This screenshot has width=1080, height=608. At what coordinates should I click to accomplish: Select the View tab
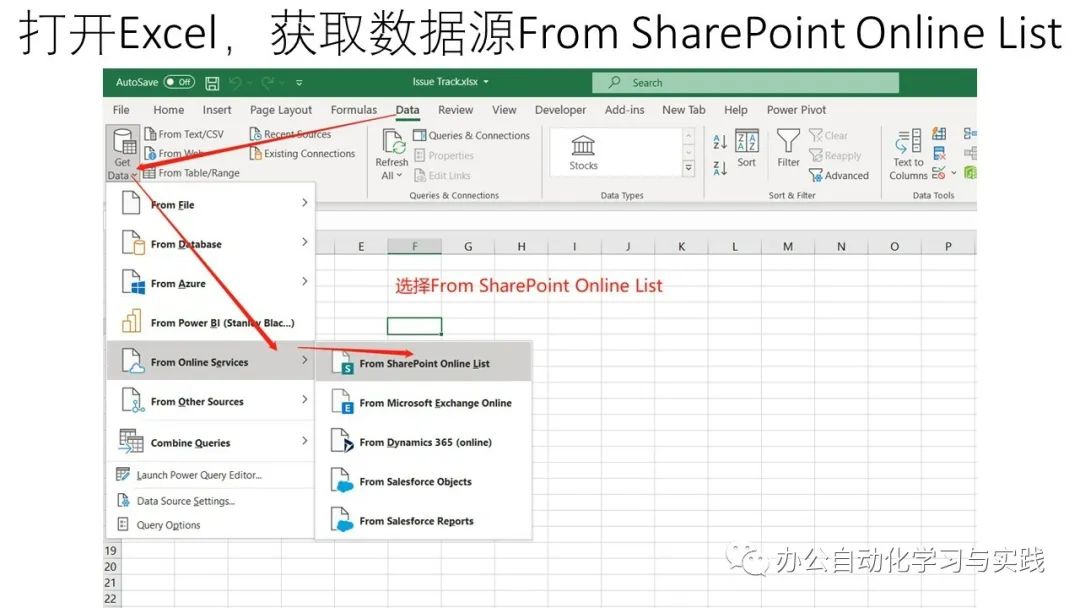click(x=504, y=109)
